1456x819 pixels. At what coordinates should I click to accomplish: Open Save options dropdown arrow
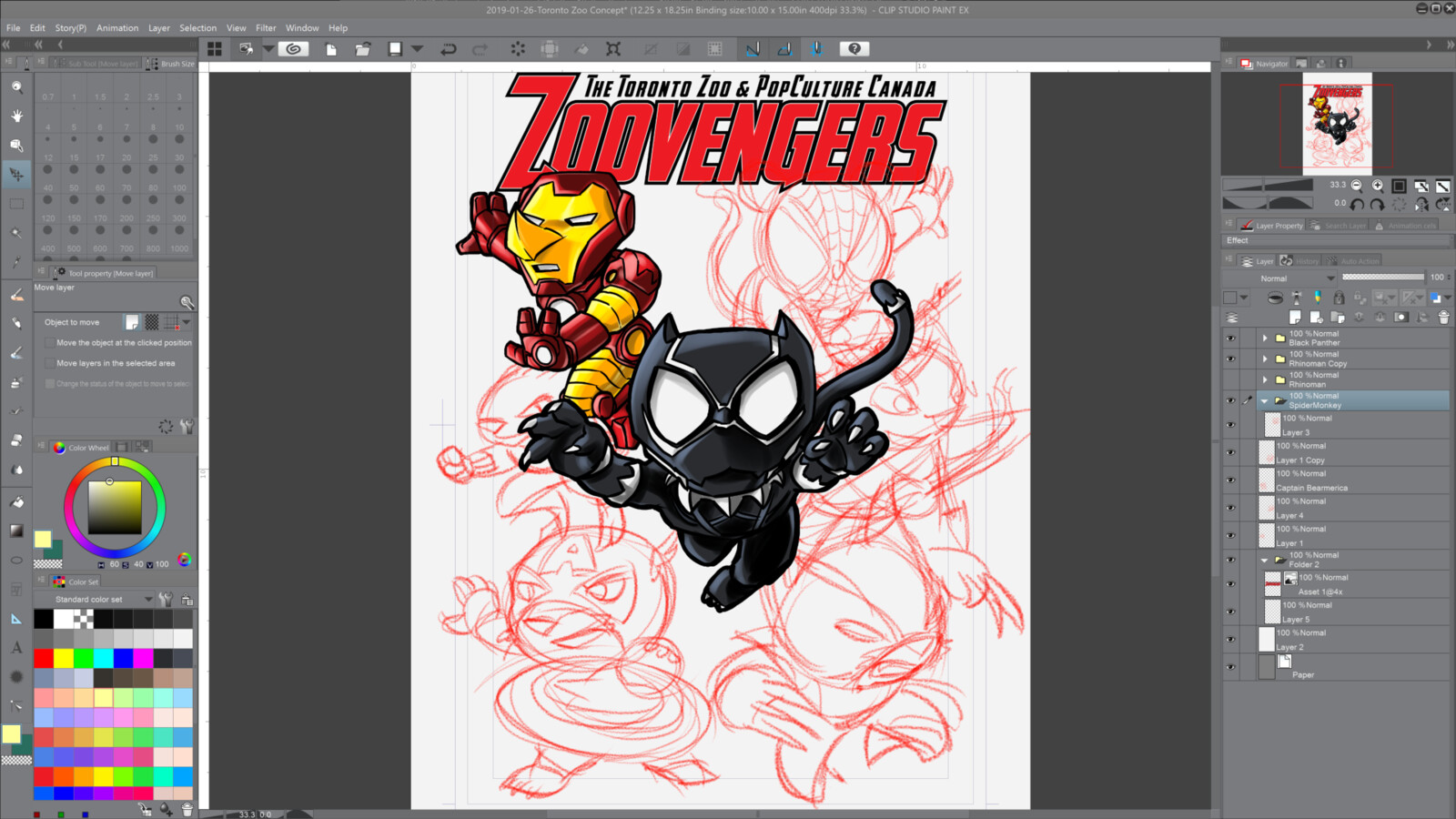click(x=418, y=49)
